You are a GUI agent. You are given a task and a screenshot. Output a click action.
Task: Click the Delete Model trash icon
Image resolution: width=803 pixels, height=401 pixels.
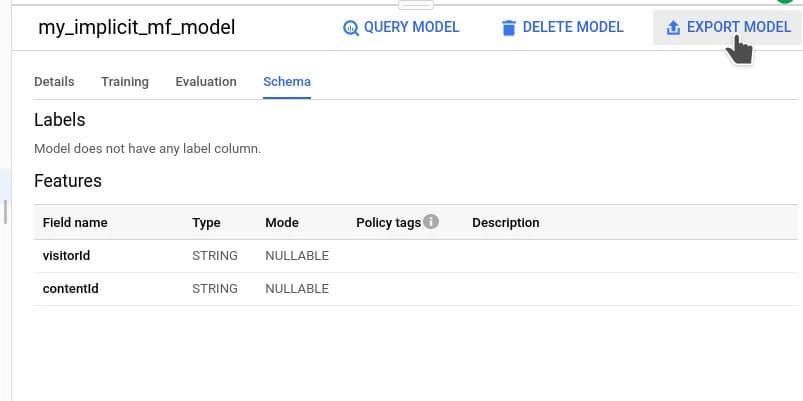tap(509, 28)
